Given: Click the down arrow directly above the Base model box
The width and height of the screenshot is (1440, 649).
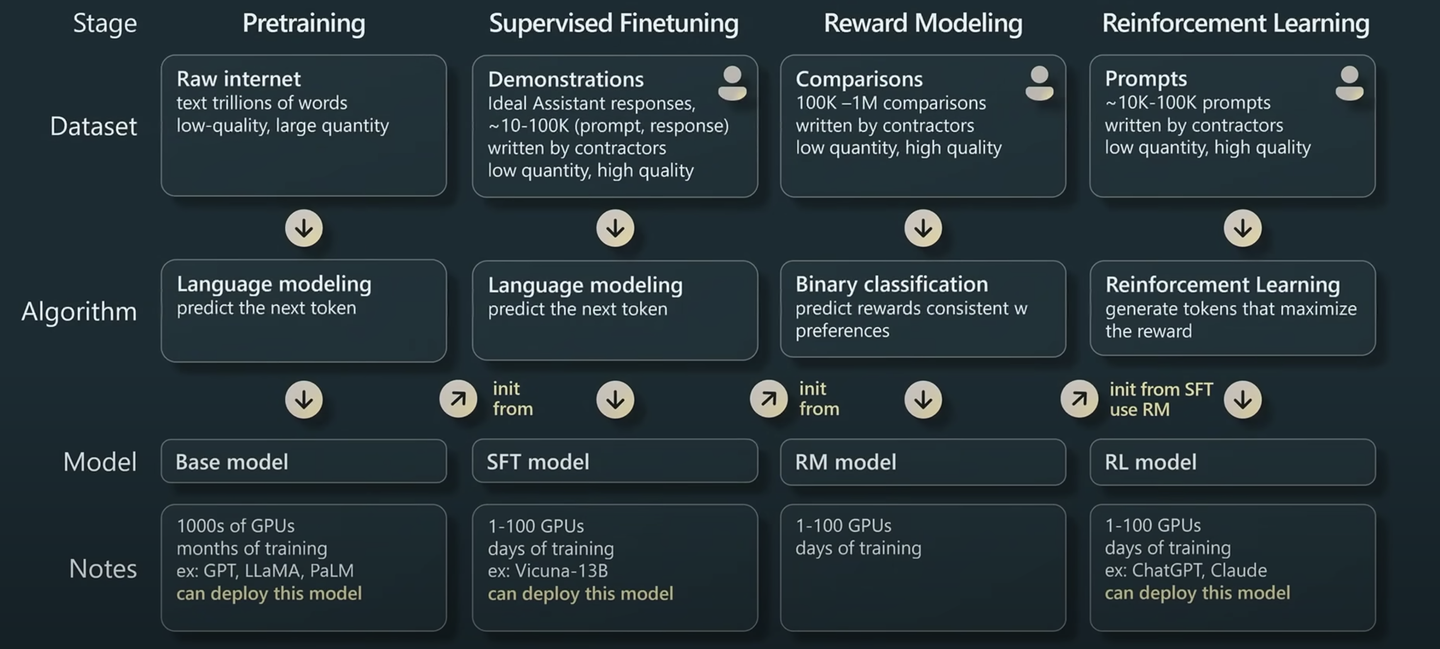Looking at the screenshot, I should [x=304, y=400].
